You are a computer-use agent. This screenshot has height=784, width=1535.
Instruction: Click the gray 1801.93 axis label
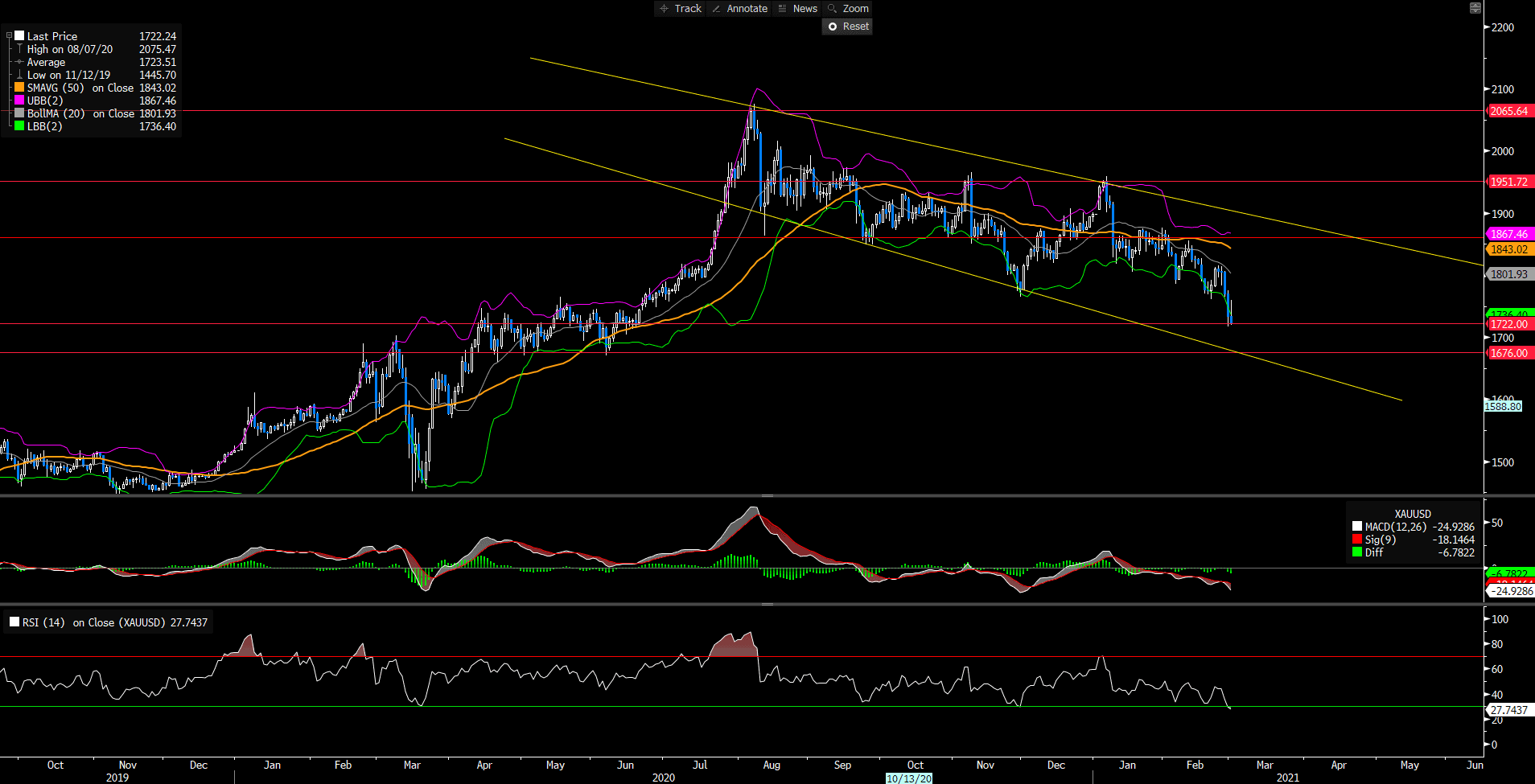click(1511, 274)
